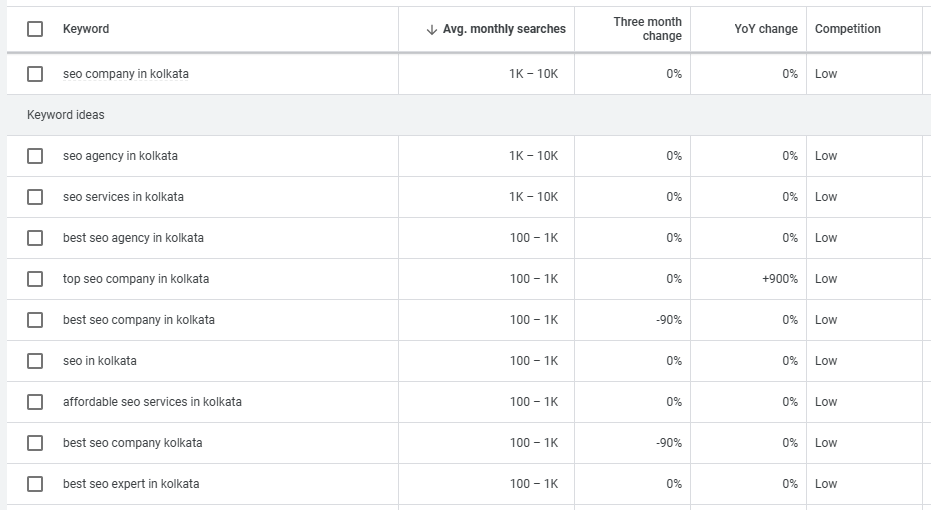Sort by Avg. monthly searches header
This screenshot has width=931, height=510.
504,29
